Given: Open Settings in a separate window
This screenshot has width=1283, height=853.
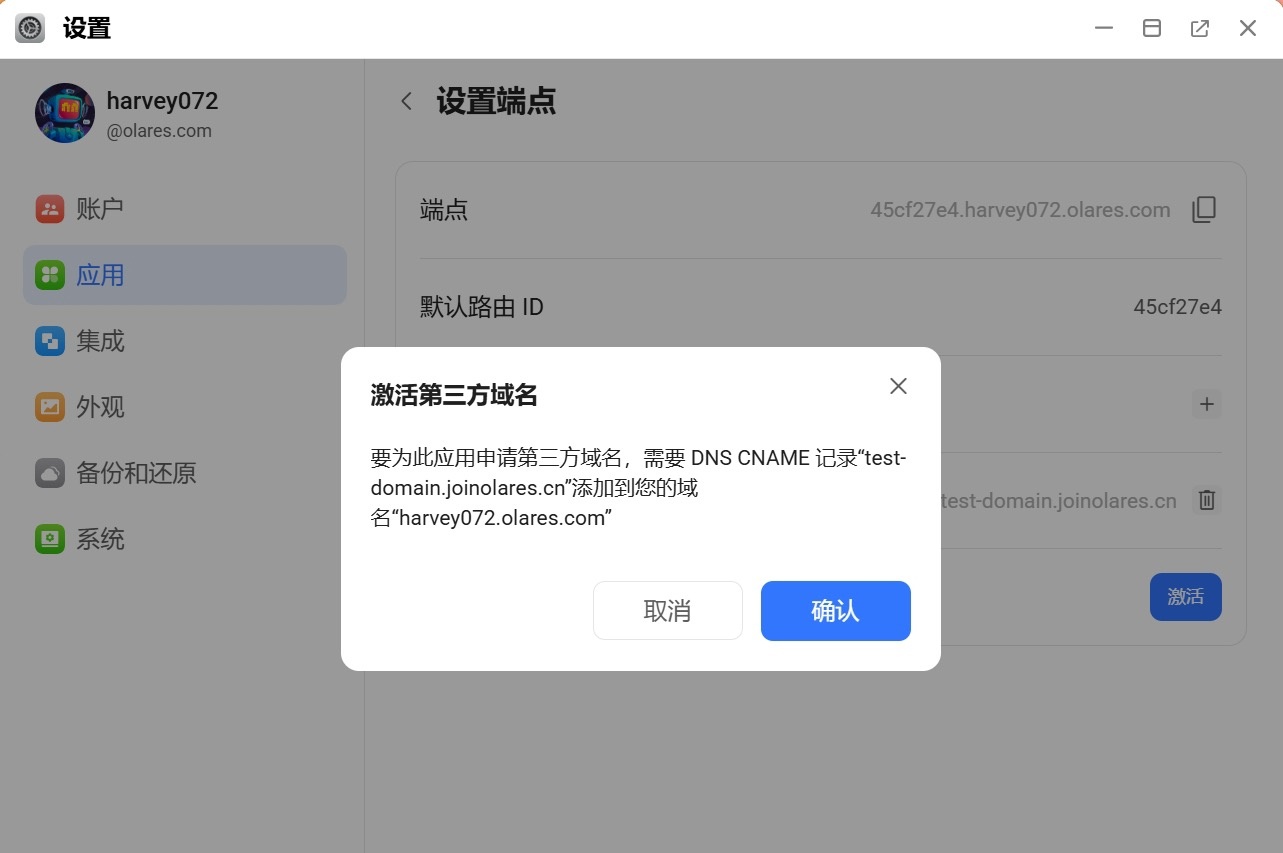Looking at the screenshot, I should 1199,28.
